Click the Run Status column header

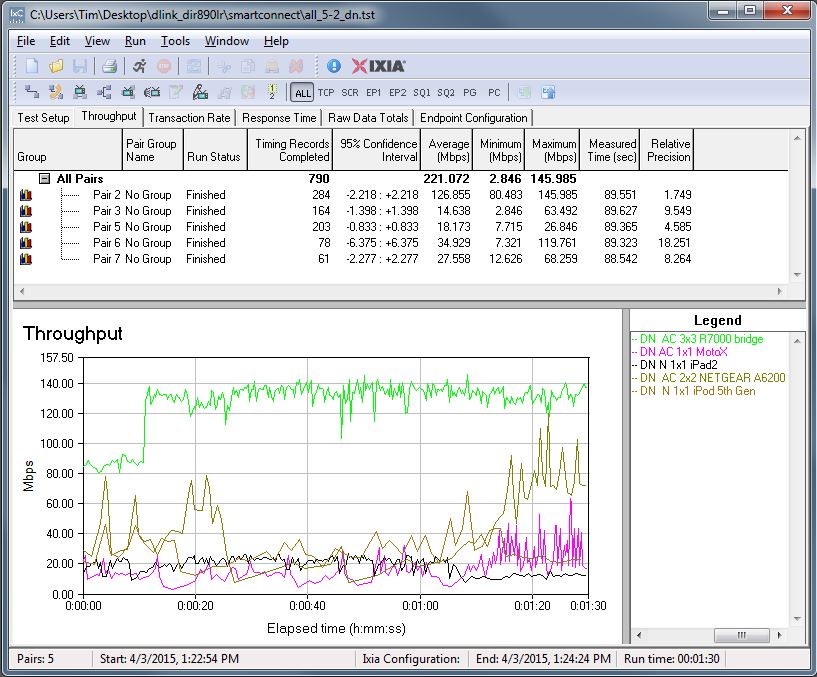[215, 150]
